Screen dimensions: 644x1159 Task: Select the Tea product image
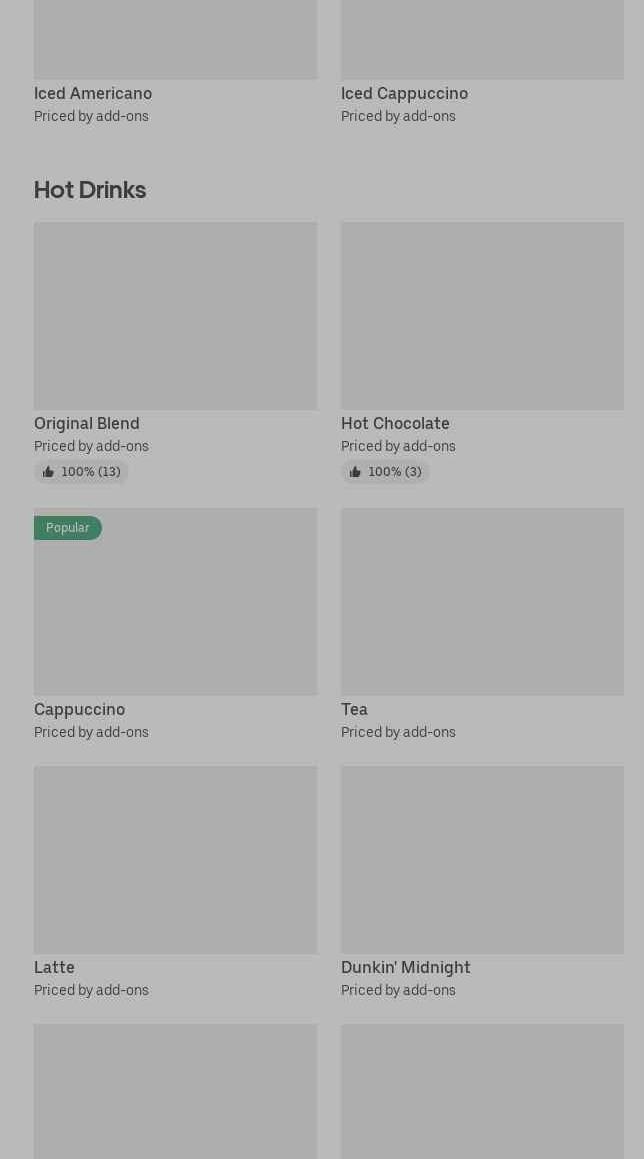pyautogui.click(x=482, y=602)
